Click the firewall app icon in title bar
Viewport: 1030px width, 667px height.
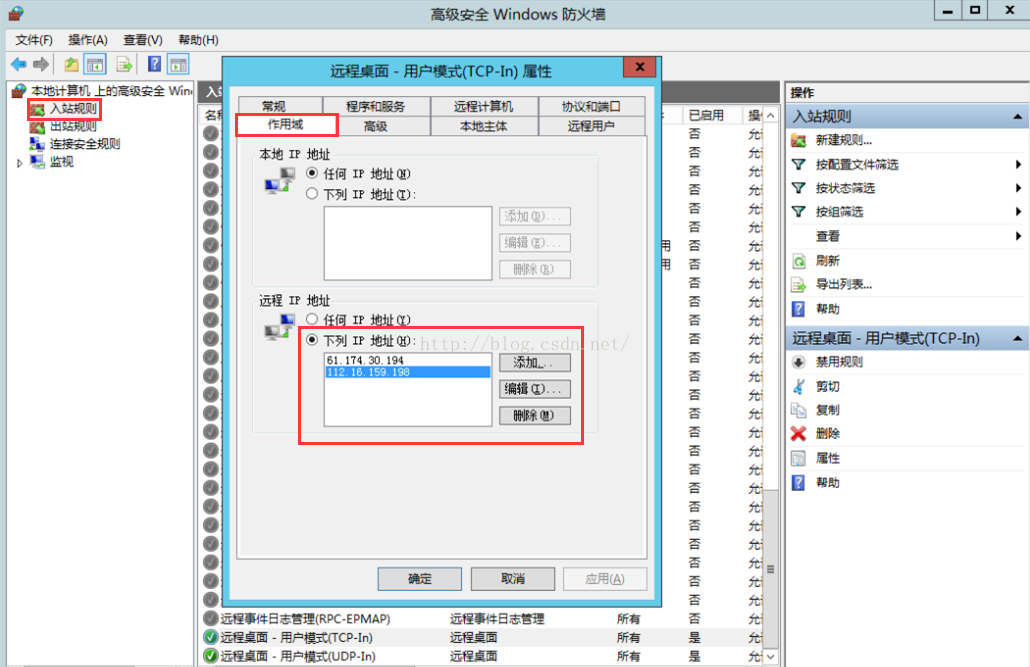click(x=16, y=13)
